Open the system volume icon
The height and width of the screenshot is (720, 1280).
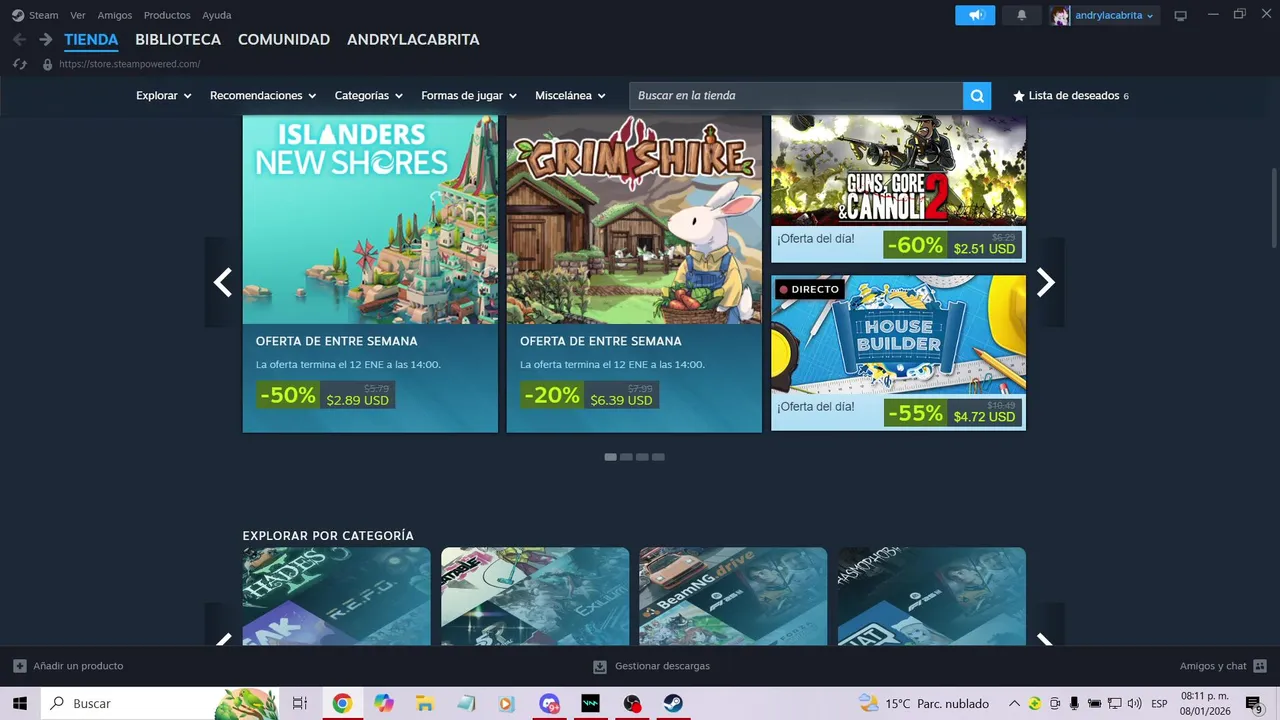[1134, 704]
